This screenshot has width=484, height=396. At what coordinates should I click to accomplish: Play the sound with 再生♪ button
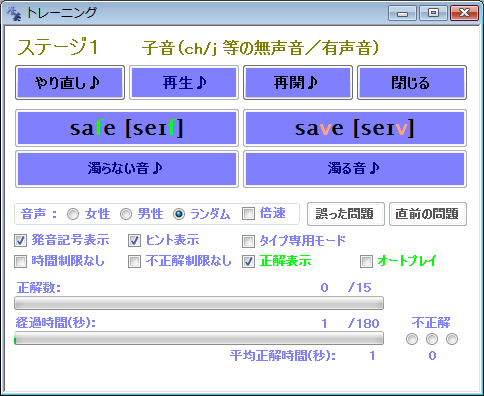click(x=184, y=83)
